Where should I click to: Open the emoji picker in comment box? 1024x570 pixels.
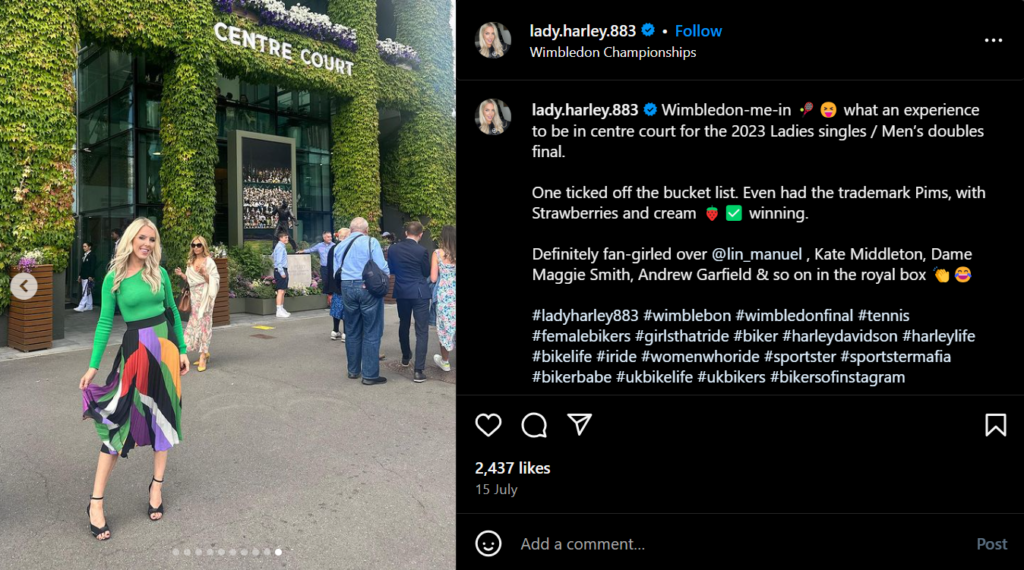[x=488, y=543]
